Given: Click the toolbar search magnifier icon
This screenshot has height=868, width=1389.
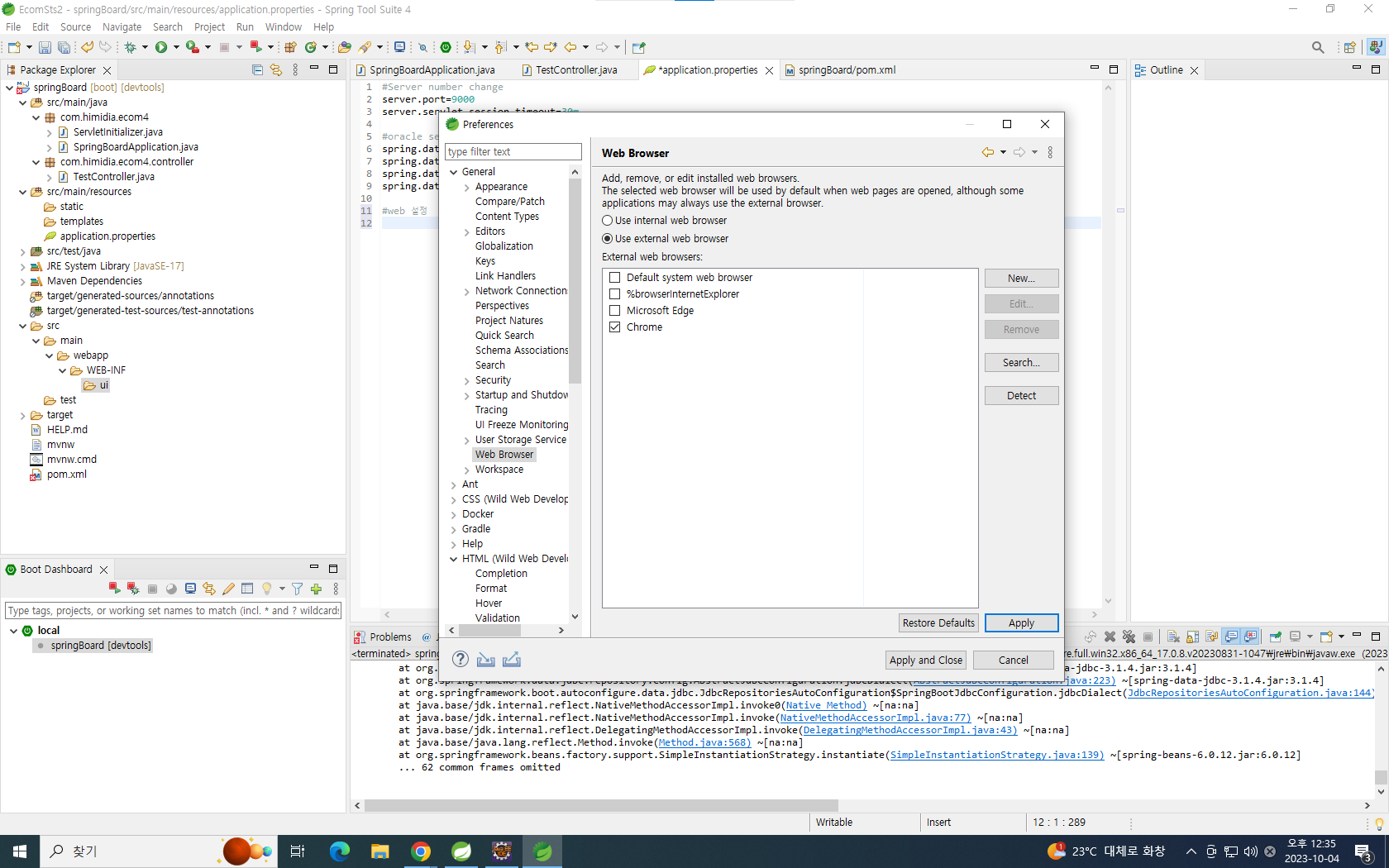Looking at the screenshot, I should click(1318, 47).
